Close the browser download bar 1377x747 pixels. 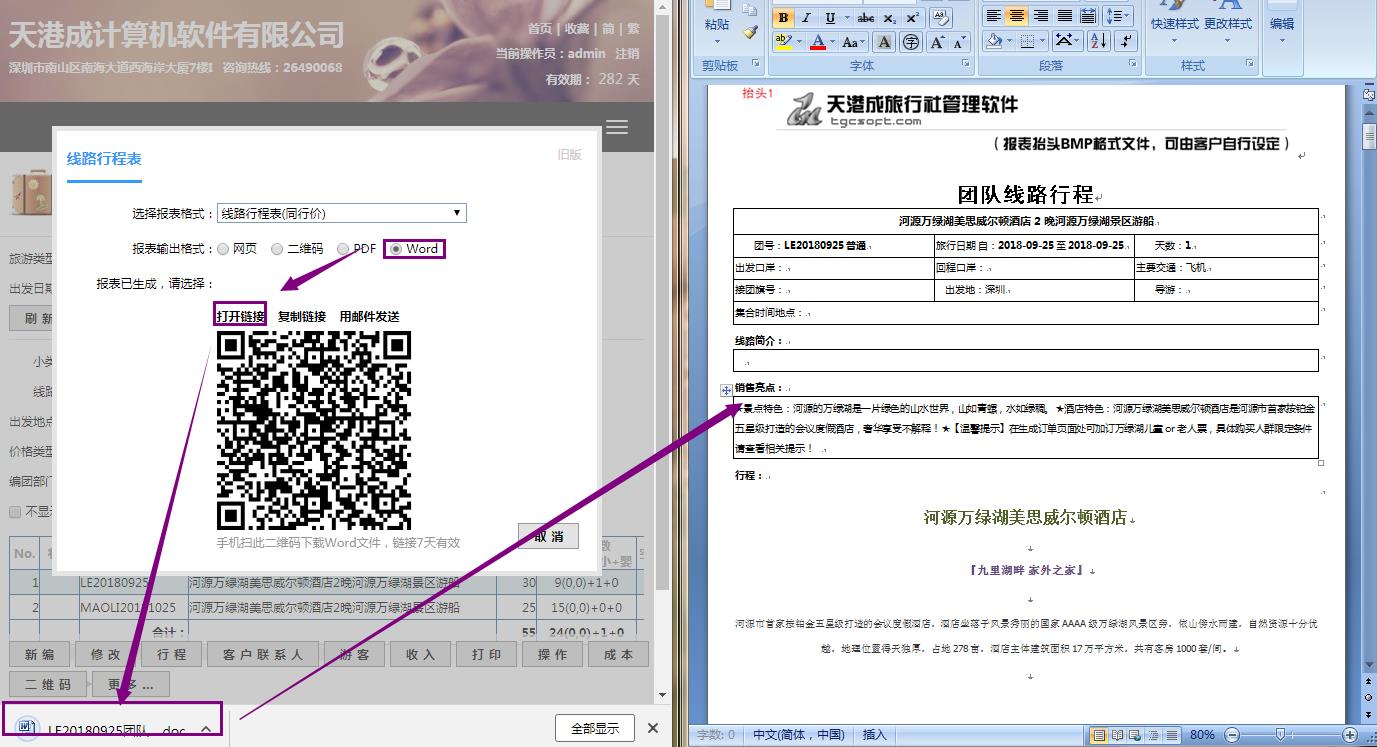point(653,728)
